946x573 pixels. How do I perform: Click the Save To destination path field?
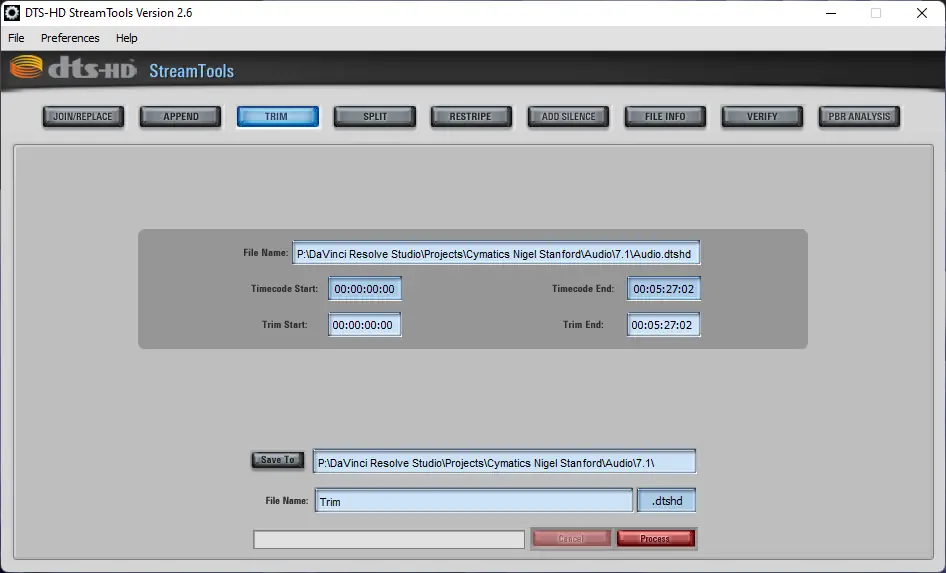coord(504,462)
